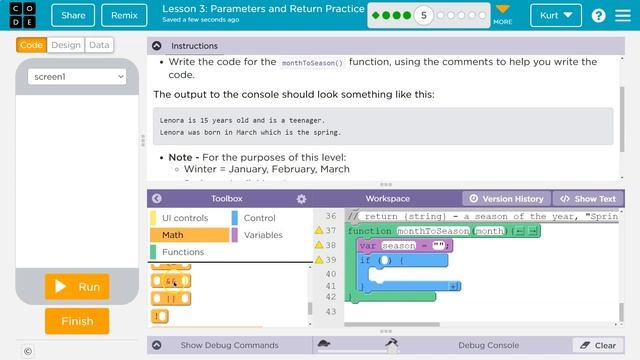This screenshot has height=360, width=640.
Task: Remove parameter arrow in monthToSeason block
Action: (x=519, y=231)
